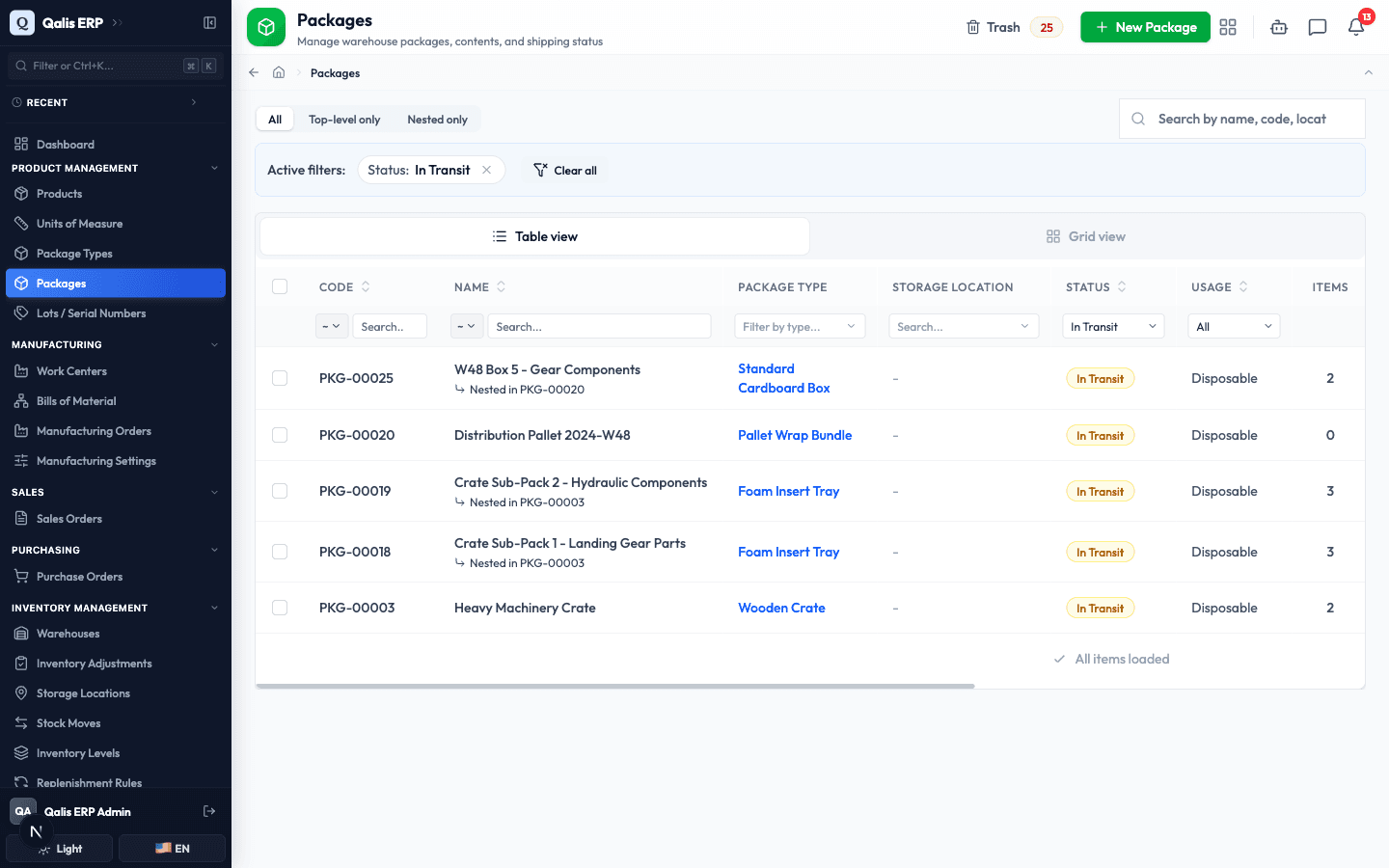Go back using the left arrow icon
The image size is (1389, 868).
point(254,72)
